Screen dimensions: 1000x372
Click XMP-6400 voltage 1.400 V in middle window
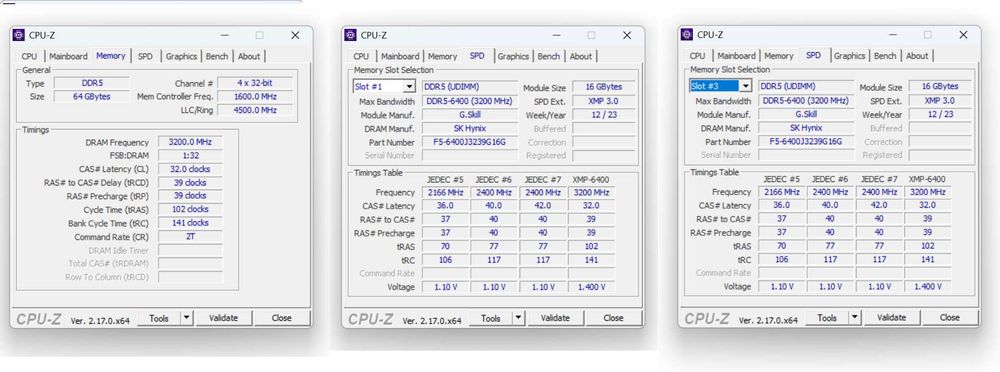(591, 287)
